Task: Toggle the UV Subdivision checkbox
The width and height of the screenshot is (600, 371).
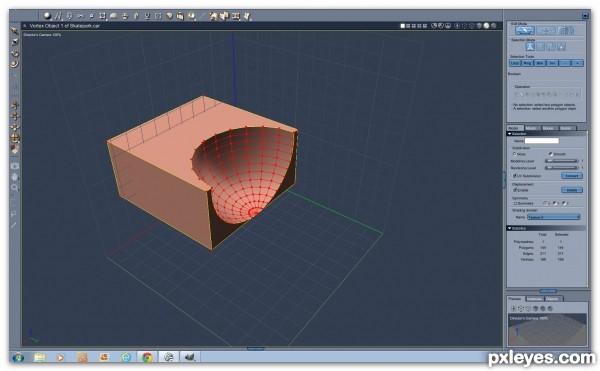Action: click(515, 176)
